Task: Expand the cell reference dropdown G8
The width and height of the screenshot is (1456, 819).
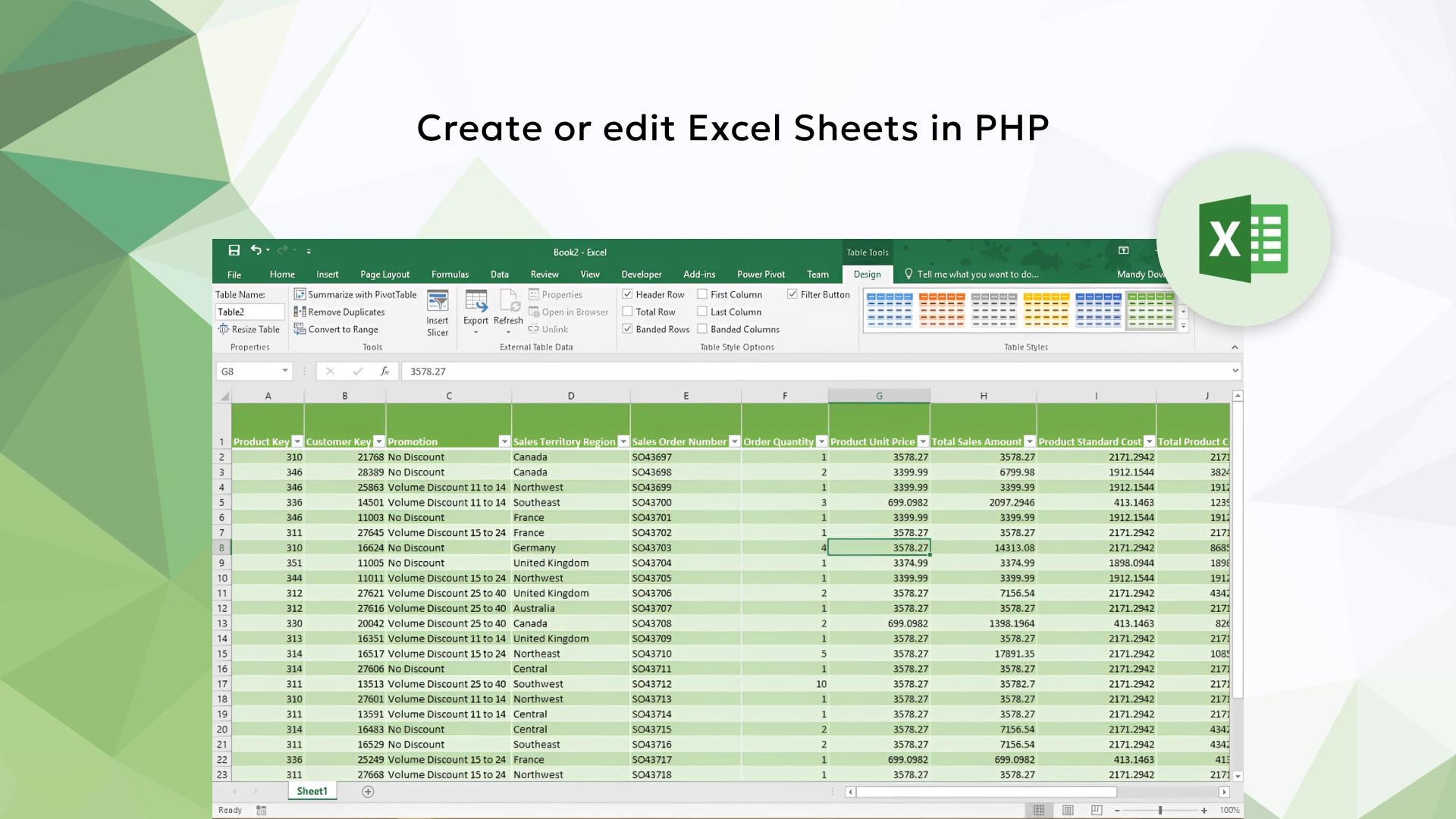Action: coord(284,371)
